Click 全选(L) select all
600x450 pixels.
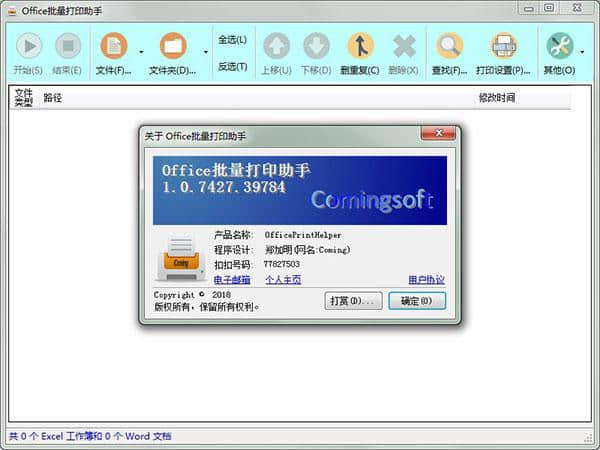232,40
